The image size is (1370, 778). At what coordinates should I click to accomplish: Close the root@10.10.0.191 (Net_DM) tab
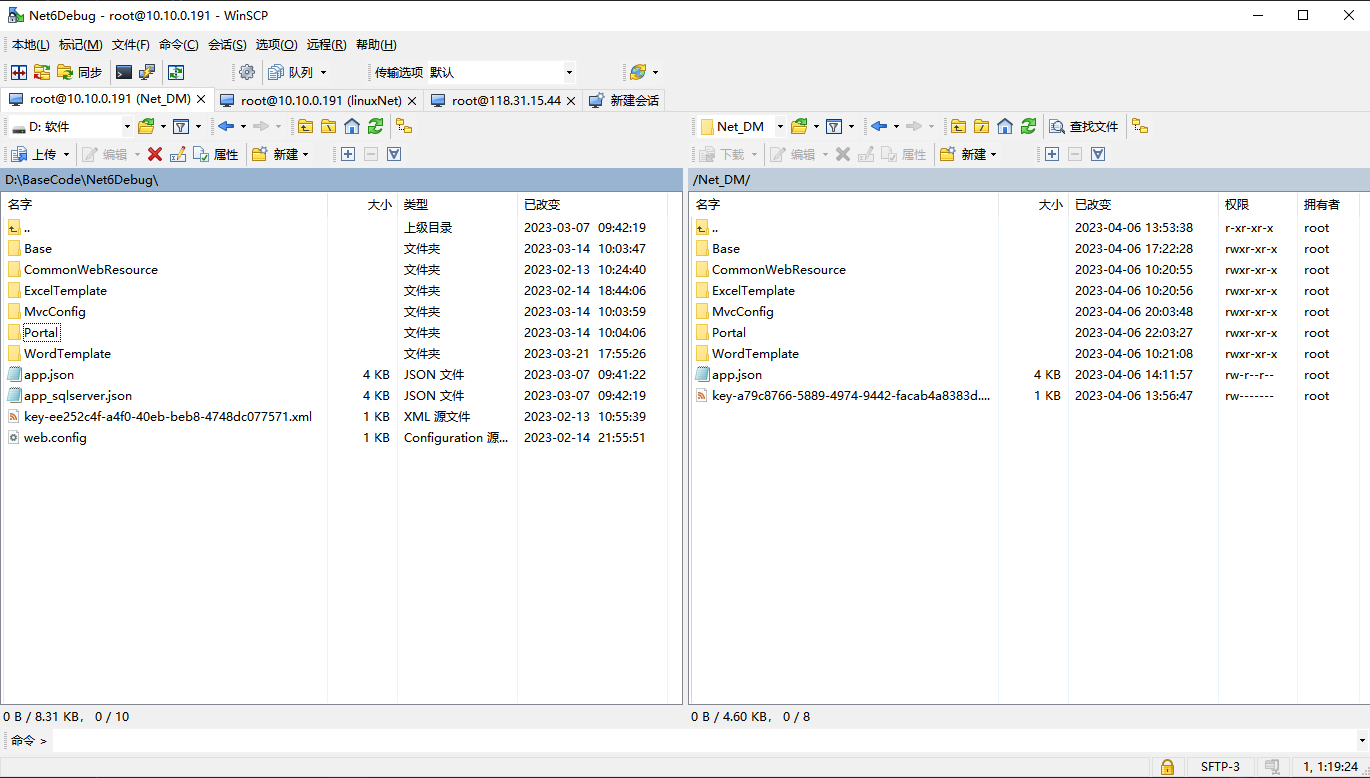201,100
